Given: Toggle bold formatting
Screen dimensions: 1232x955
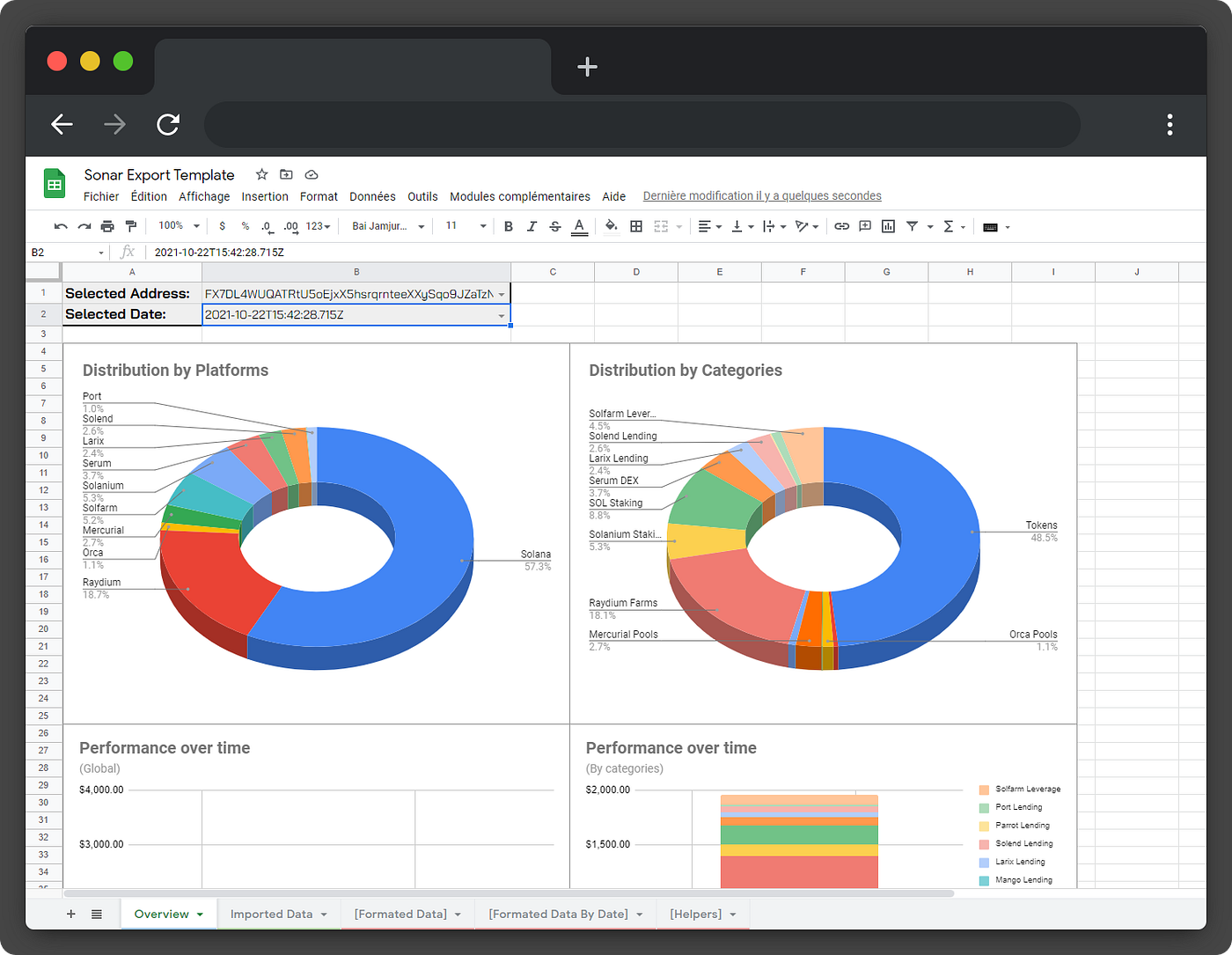Looking at the screenshot, I should (x=509, y=226).
